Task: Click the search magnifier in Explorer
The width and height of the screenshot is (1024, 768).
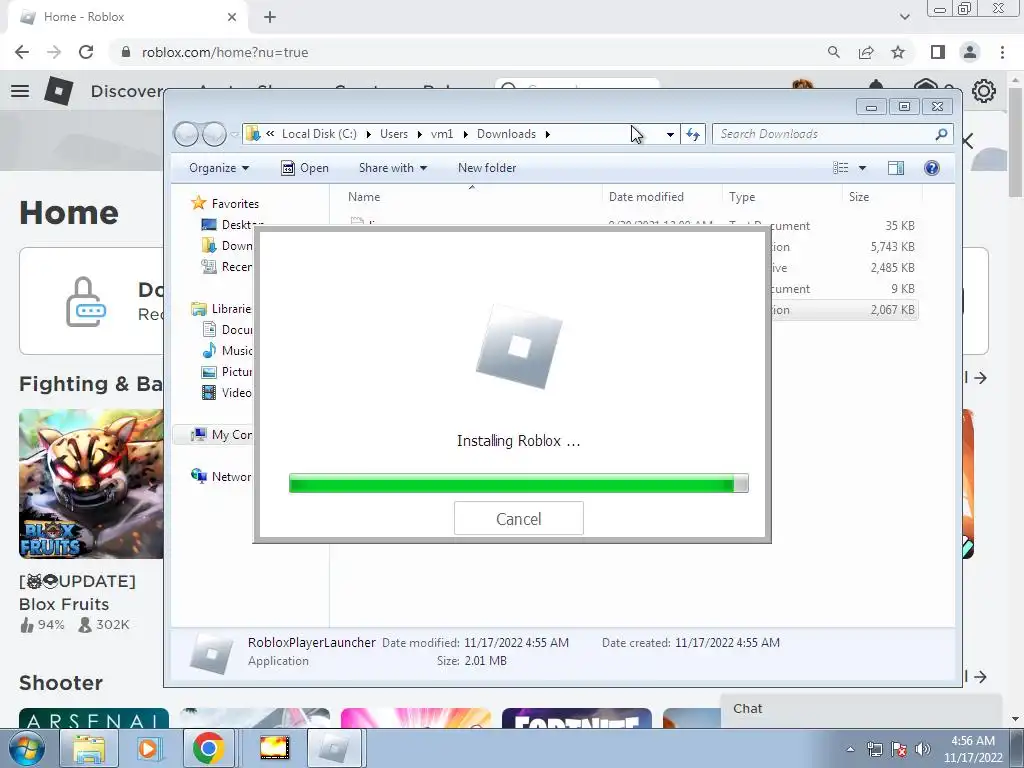Action: (x=941, y=134)
